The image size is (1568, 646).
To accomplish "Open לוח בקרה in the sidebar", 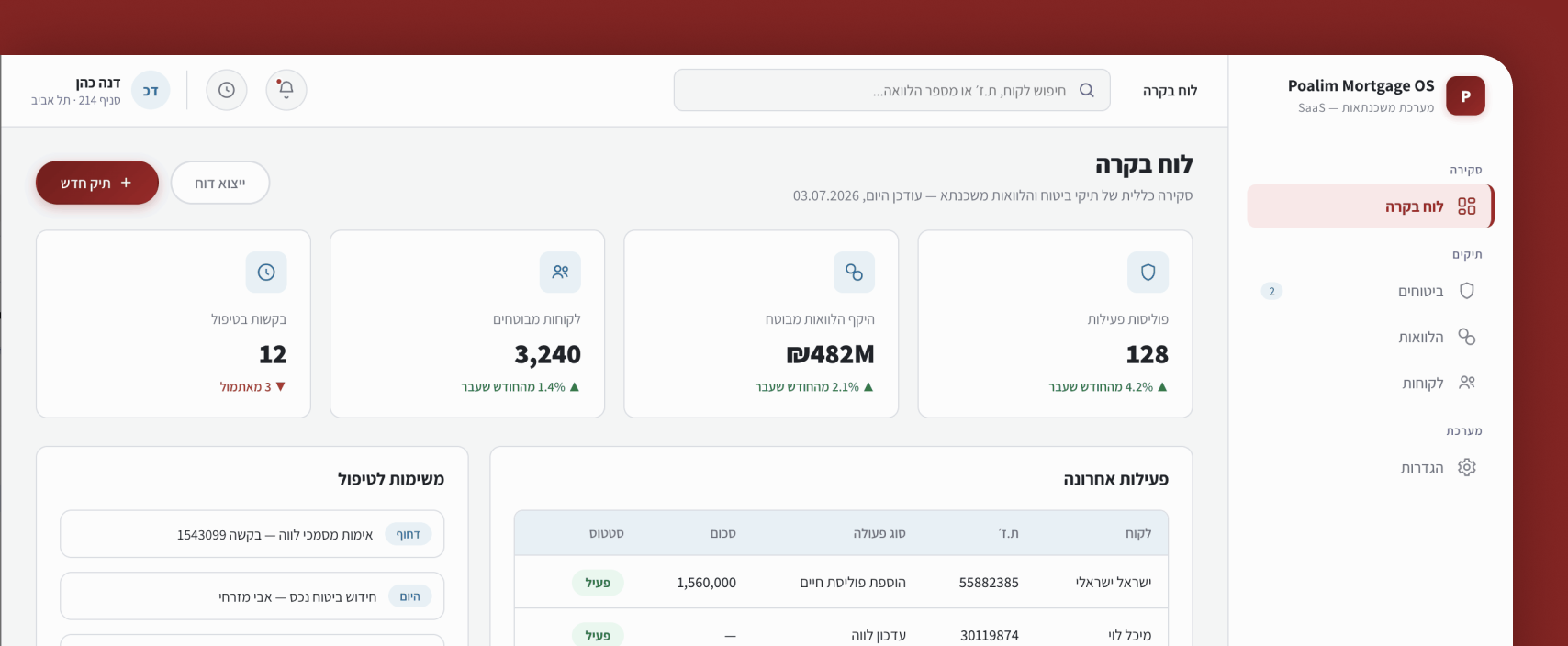I will pyautogui.click(x=1371, y=206).
